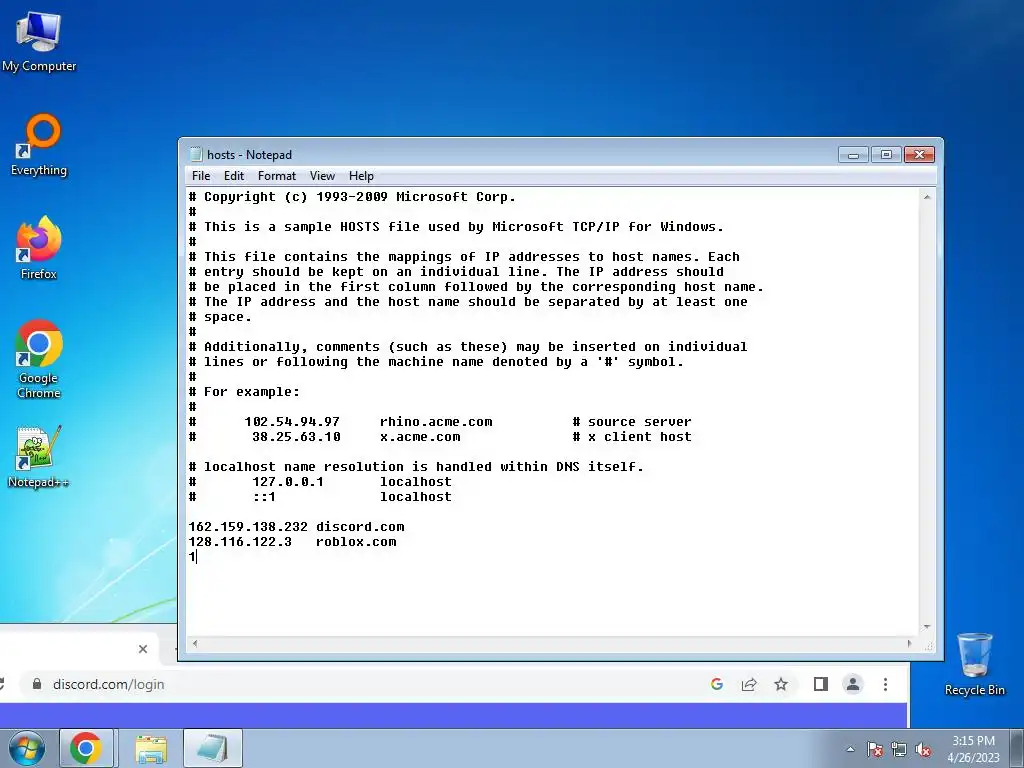
Task: Show hidden system tray icons
Action: tap(850, 749)
